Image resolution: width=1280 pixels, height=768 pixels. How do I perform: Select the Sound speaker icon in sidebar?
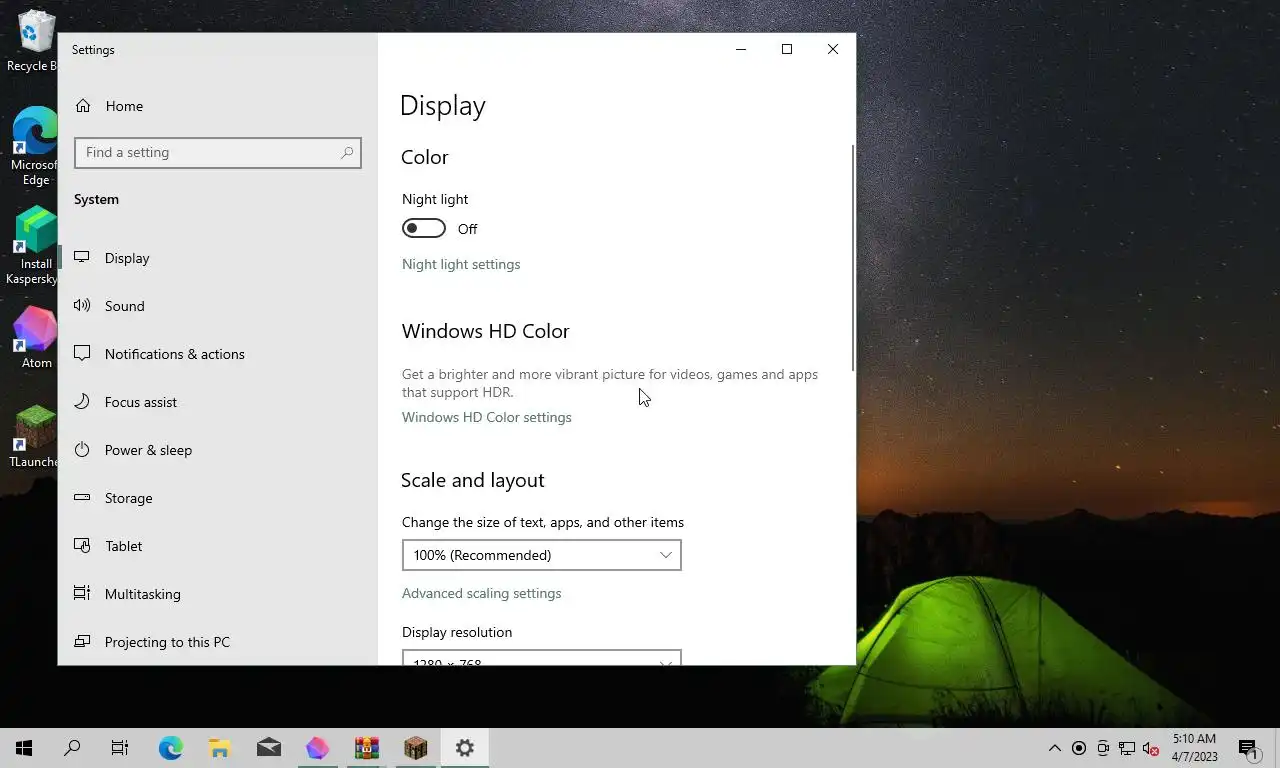[x=82, y=306]
